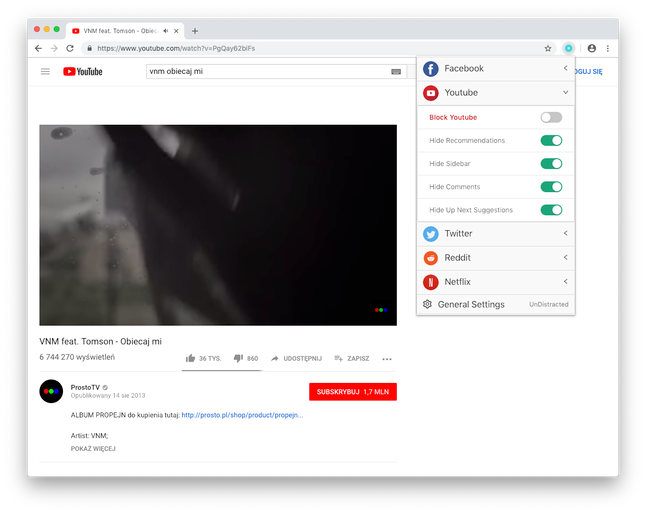646x513 pixels.
Task: Disable the Hide Comments toggle
Action: click(551, 187)
